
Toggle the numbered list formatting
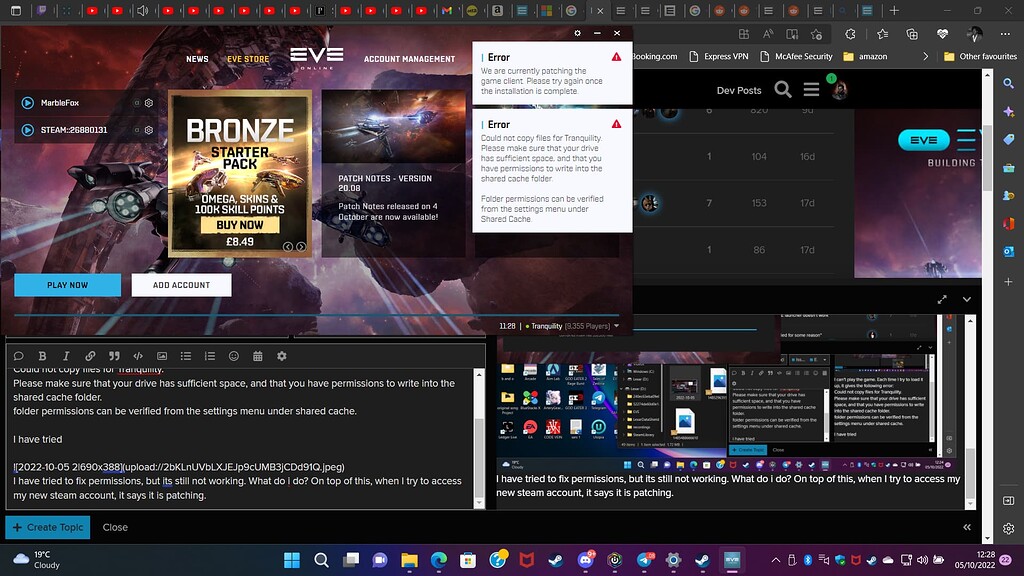[x=210, y=356]
